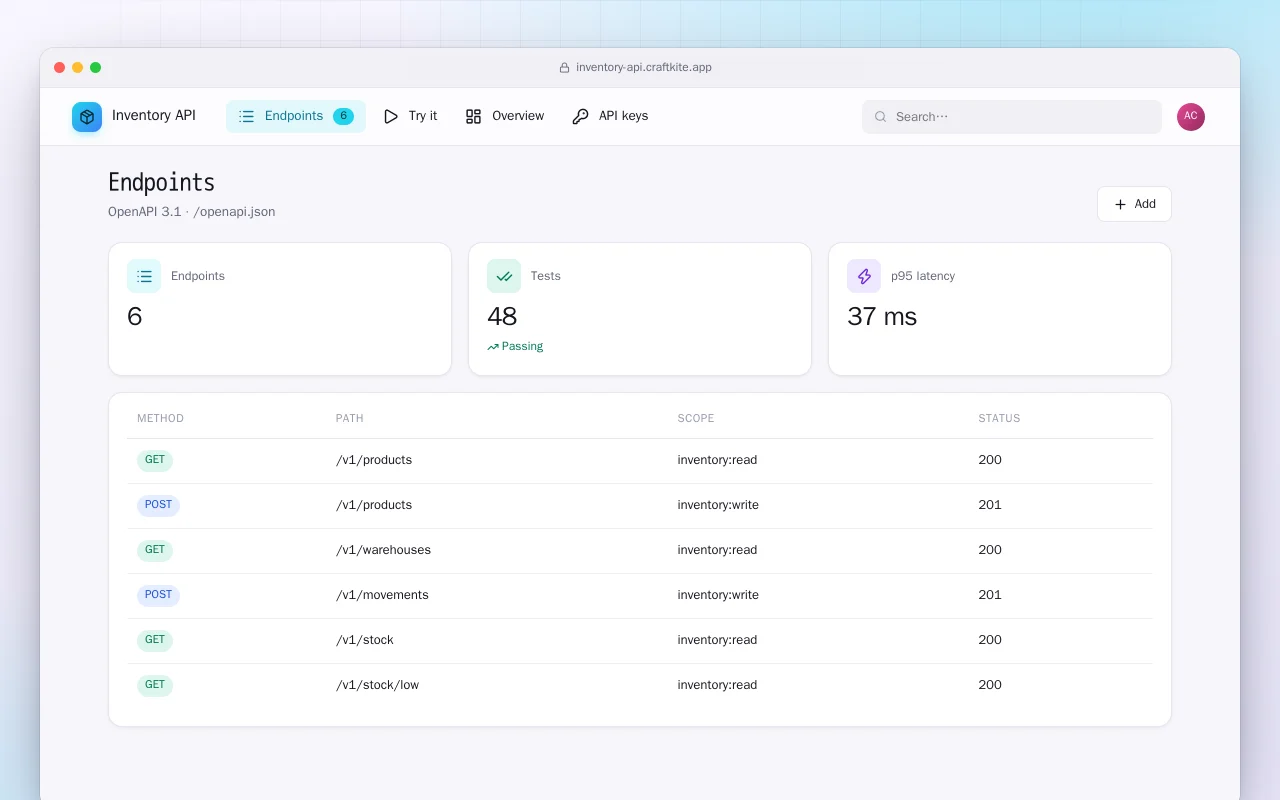Image resolution: width=1280 pixels, height=800 pixels.
Task: Click the Inventory API title text
Action: pos(154,116)
